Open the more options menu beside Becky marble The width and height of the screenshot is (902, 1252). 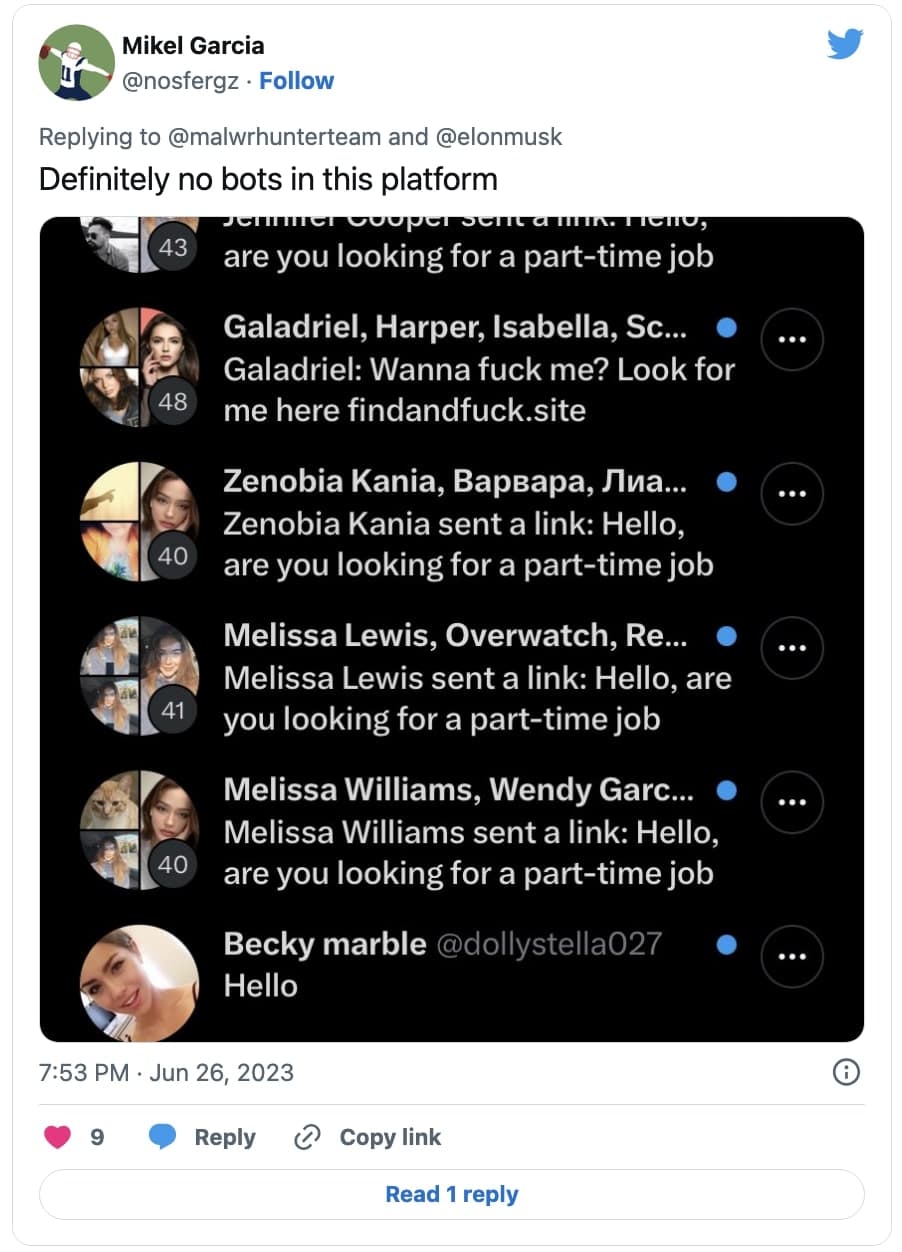(792, 957)
